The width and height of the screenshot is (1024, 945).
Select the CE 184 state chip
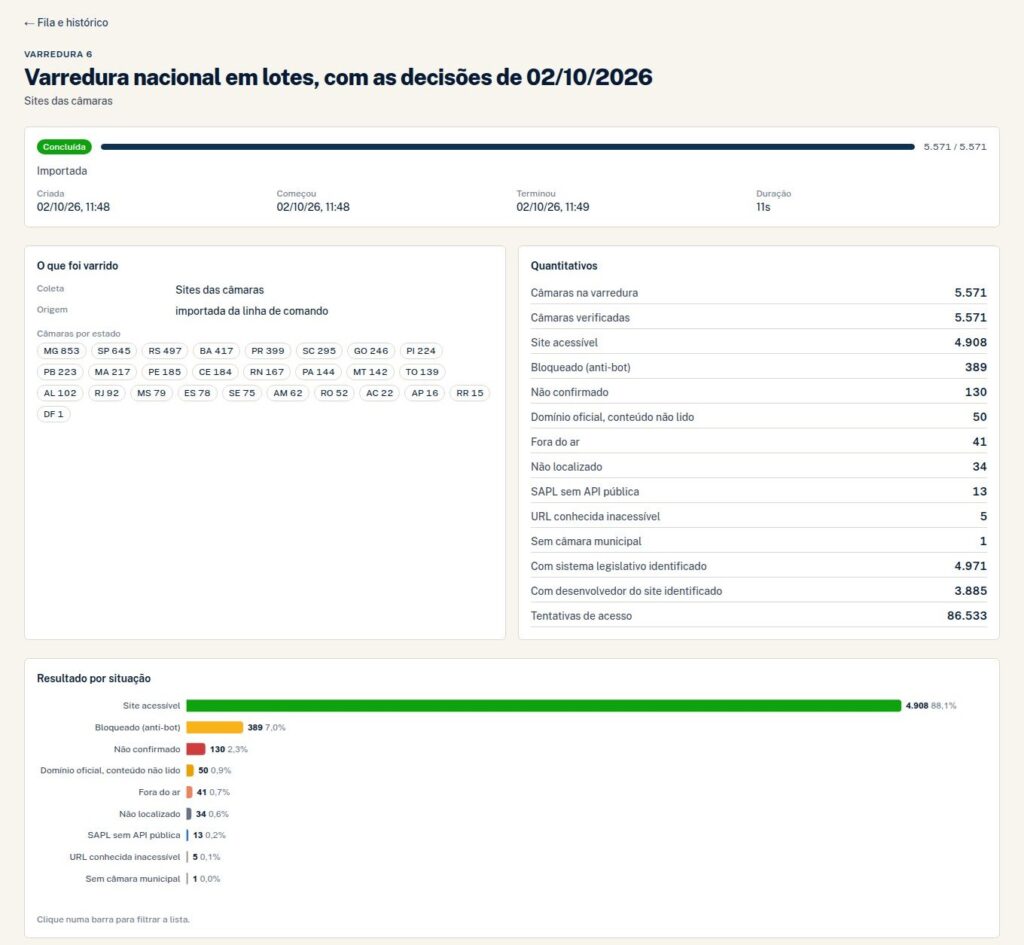(215, 372)
